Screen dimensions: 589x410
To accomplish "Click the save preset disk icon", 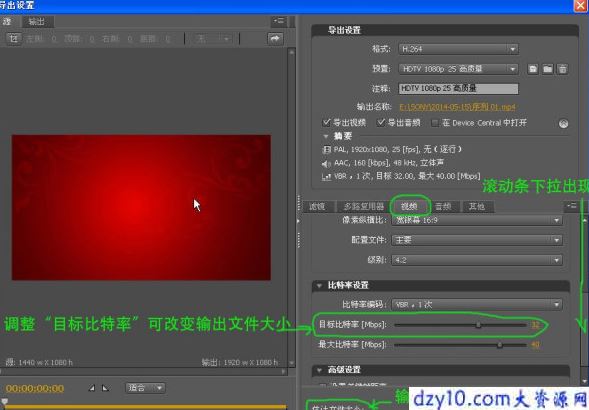I will click(533, 69).
